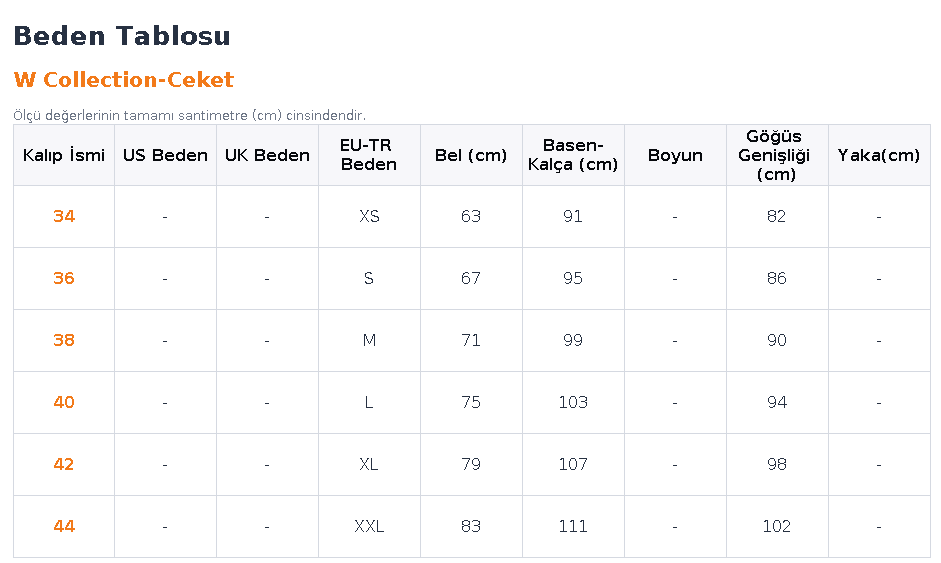Click the XS size cell
This screenshot has width=941, height=563.
pos(369,216)
